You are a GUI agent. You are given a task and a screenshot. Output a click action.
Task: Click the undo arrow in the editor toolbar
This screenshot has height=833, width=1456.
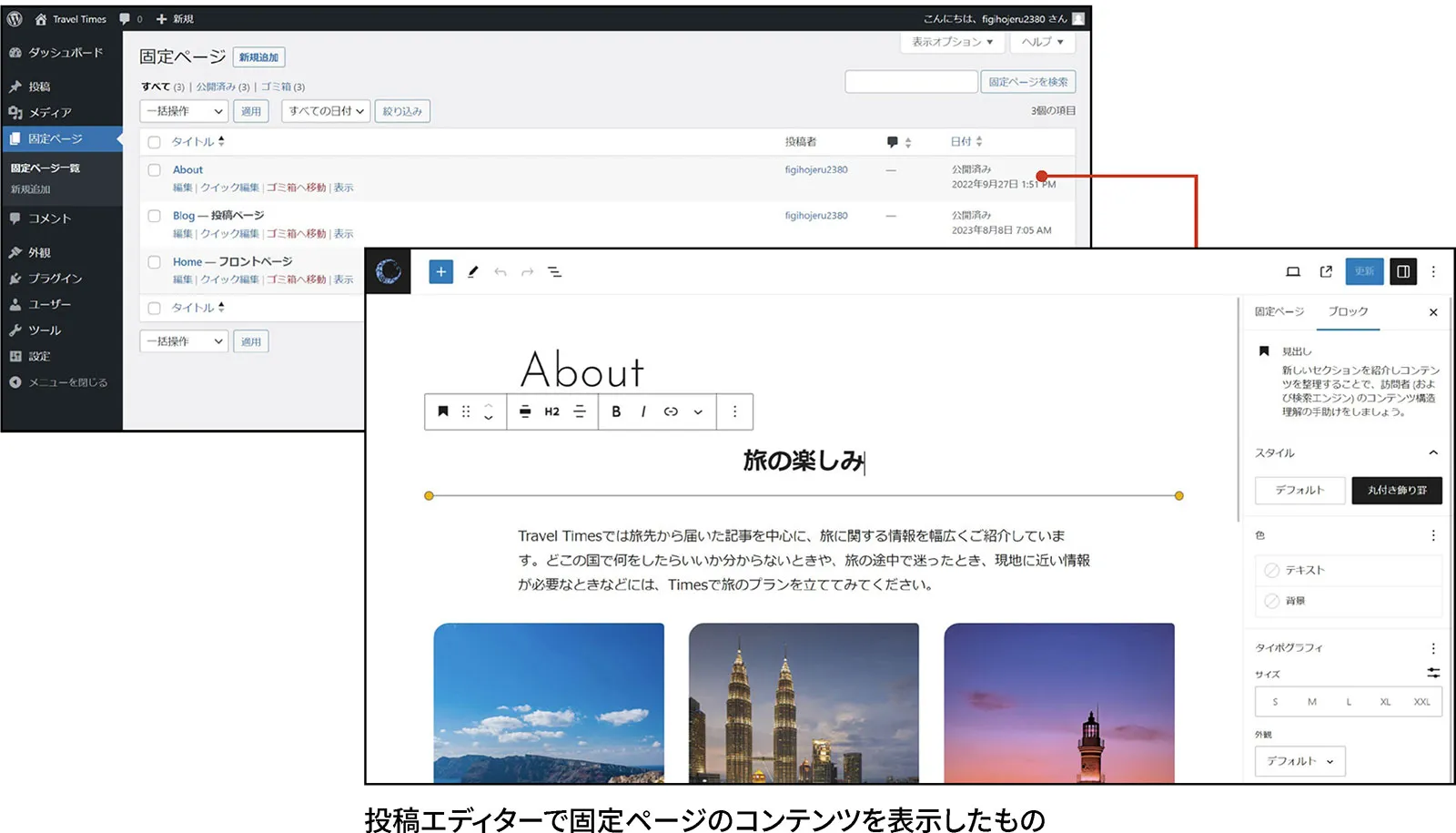500,271
